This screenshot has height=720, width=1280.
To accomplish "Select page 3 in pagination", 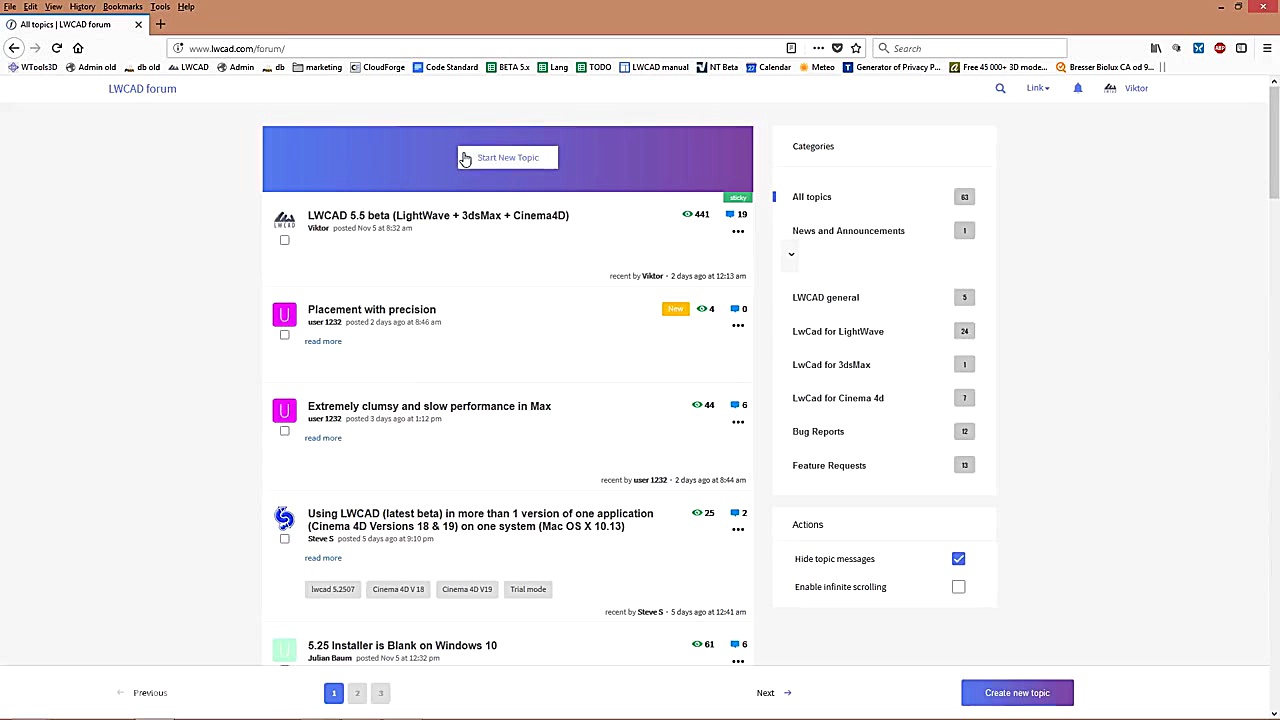I will pos(380,693).
